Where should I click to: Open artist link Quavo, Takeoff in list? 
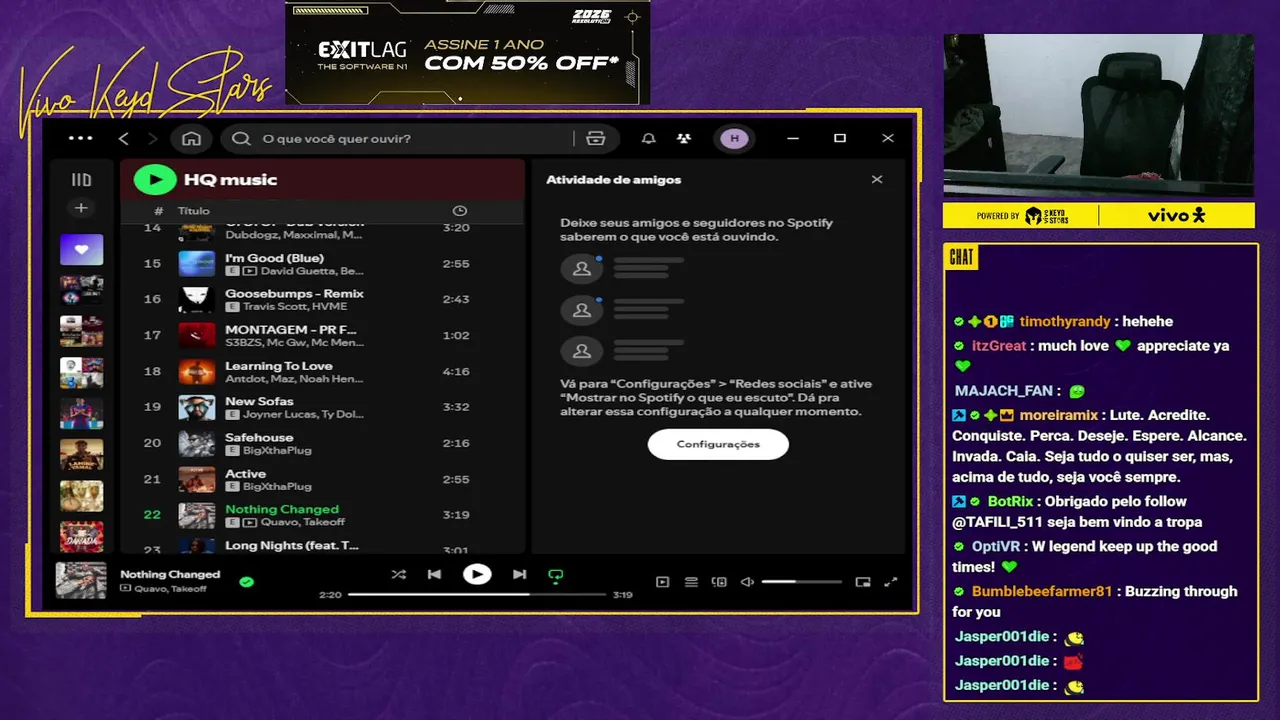coord(301,522)
